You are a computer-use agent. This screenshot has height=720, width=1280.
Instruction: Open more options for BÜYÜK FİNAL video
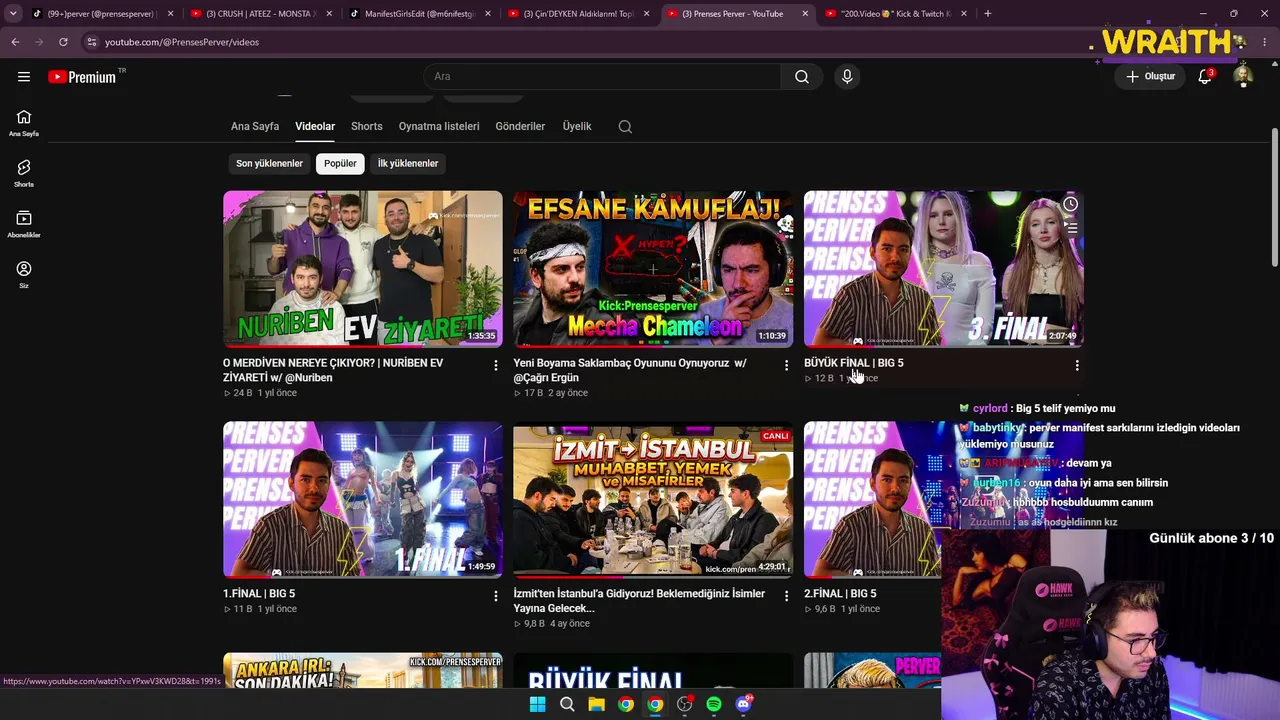(1077, 366)
